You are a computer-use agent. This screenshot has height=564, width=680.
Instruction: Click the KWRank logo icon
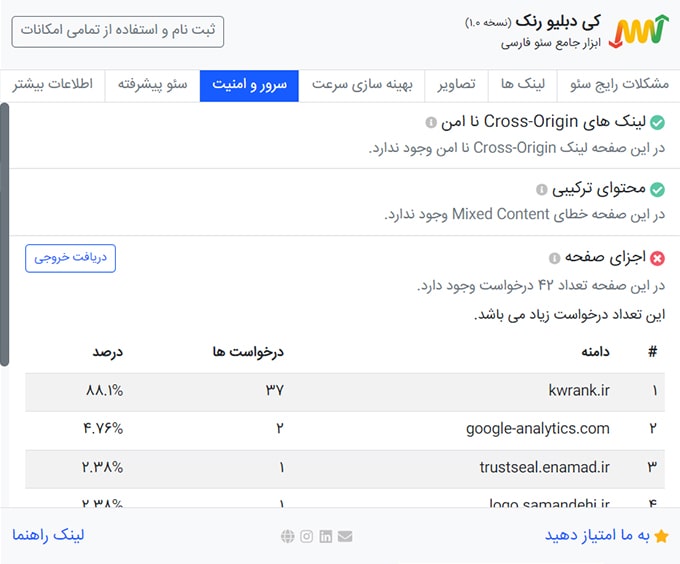pyautogui.click(x=638, y=31)
